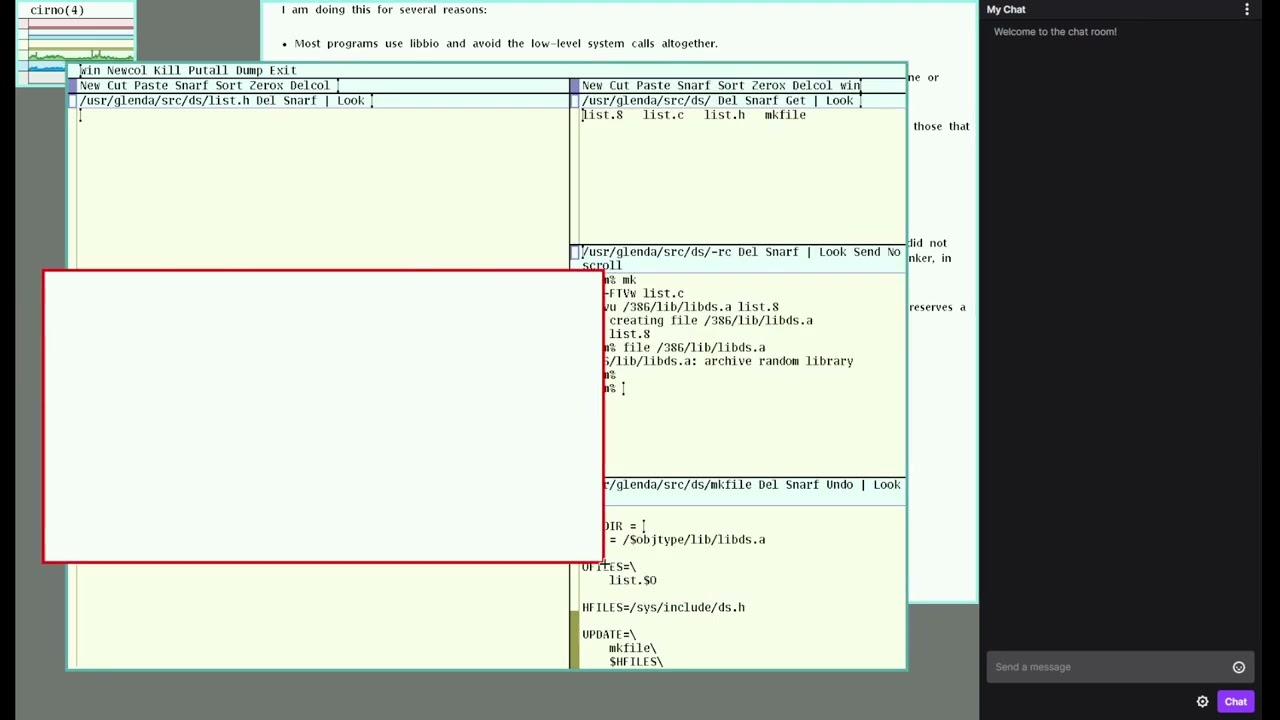Click Delcol in the left column tag
Viewport: 1280px width, 720px height.
310,86
